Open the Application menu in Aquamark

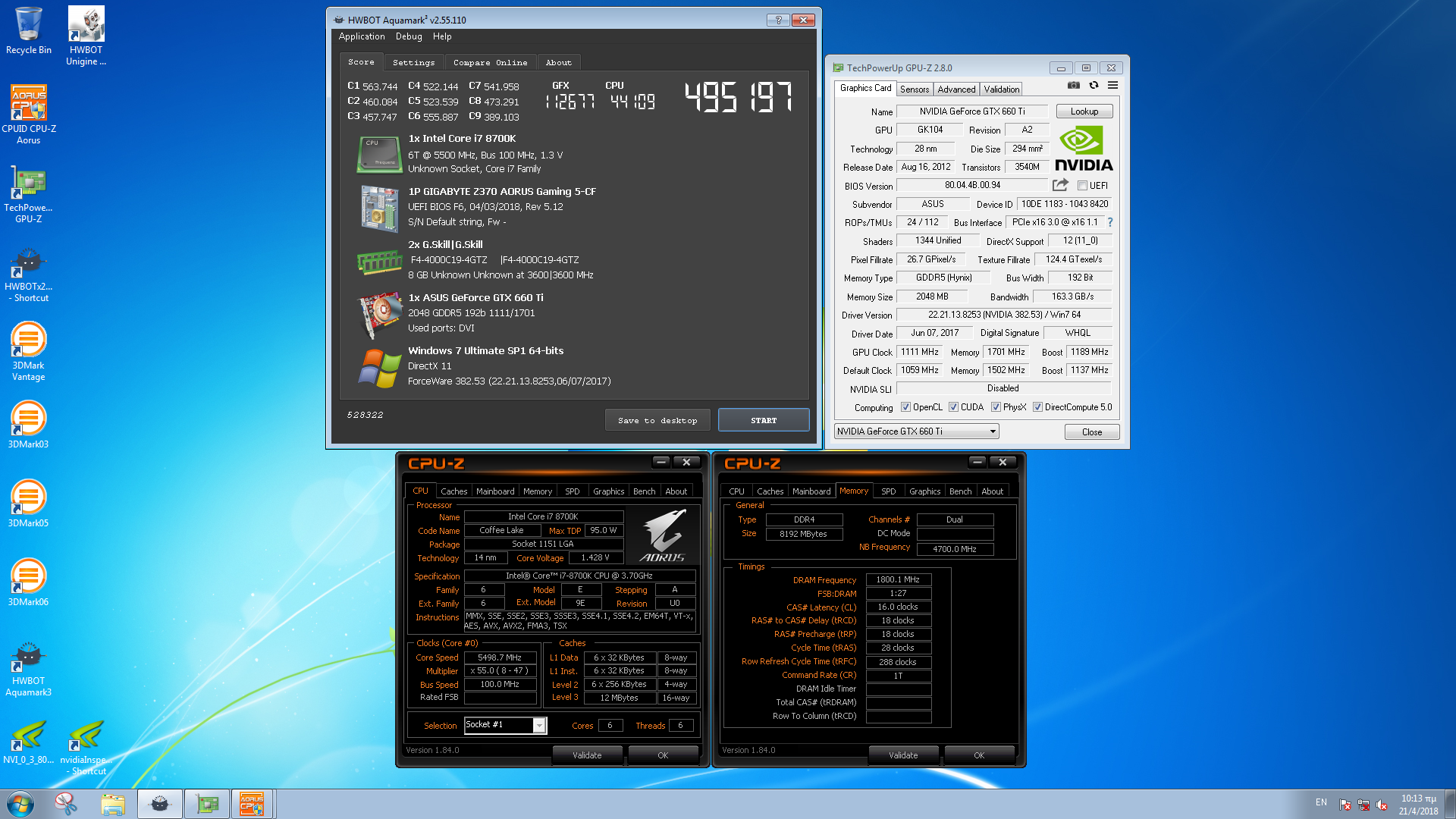[x=362, y=36]
